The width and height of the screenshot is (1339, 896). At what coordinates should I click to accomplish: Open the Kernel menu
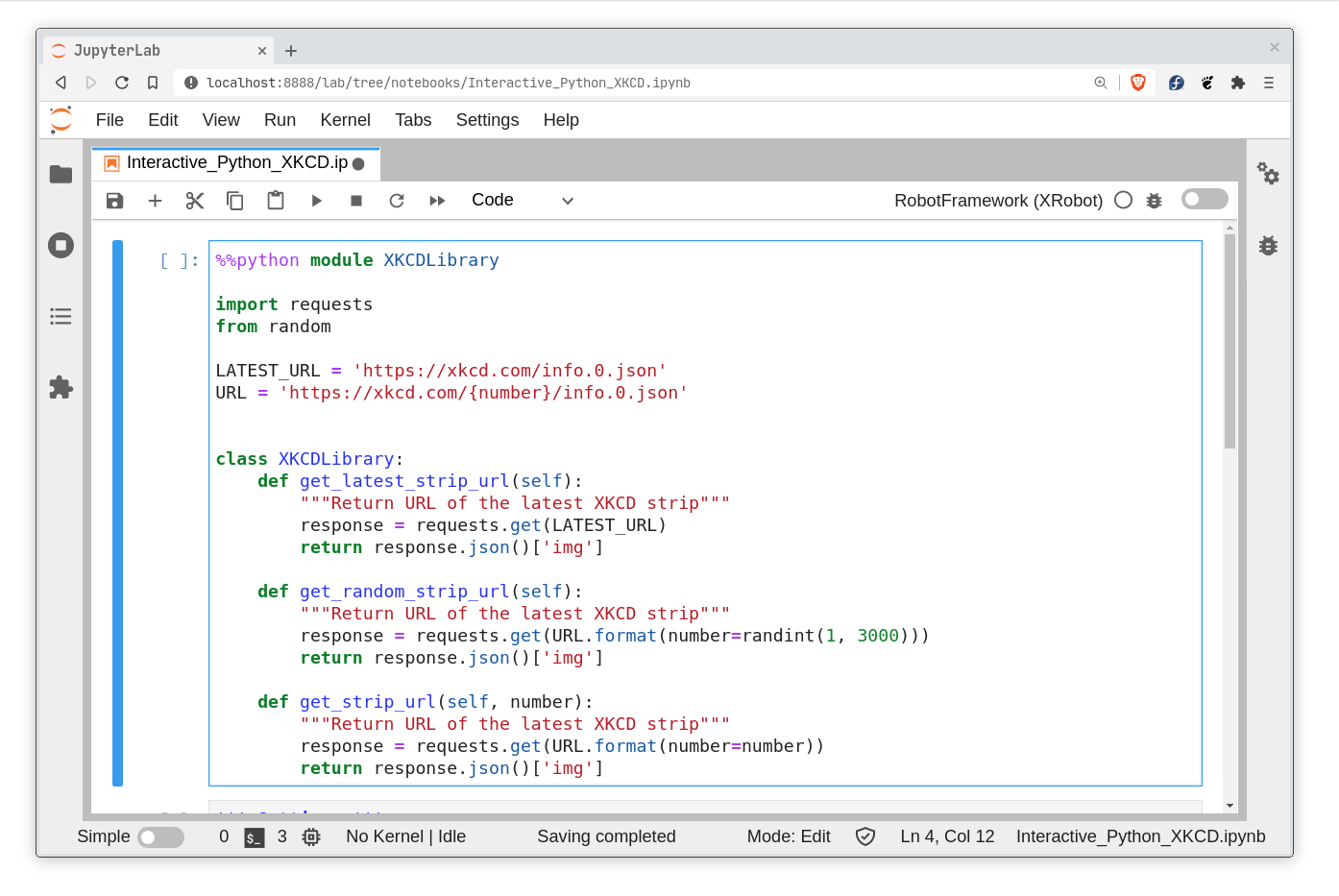tap(345, 120)
